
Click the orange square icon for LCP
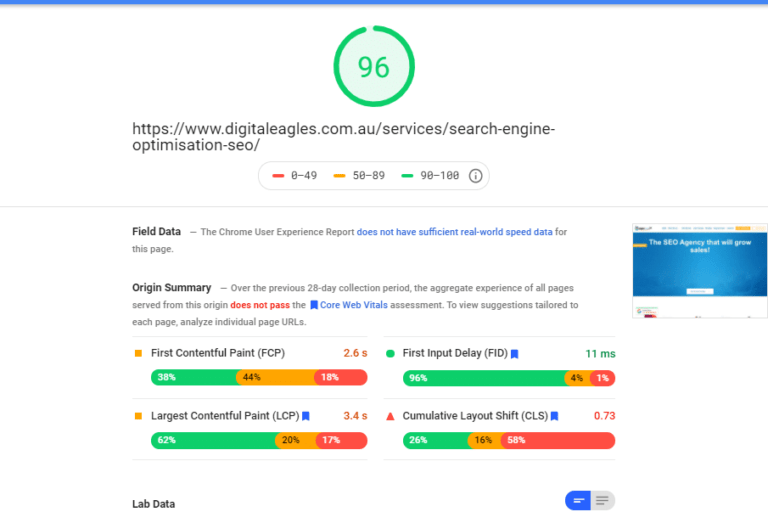point(138,415)
